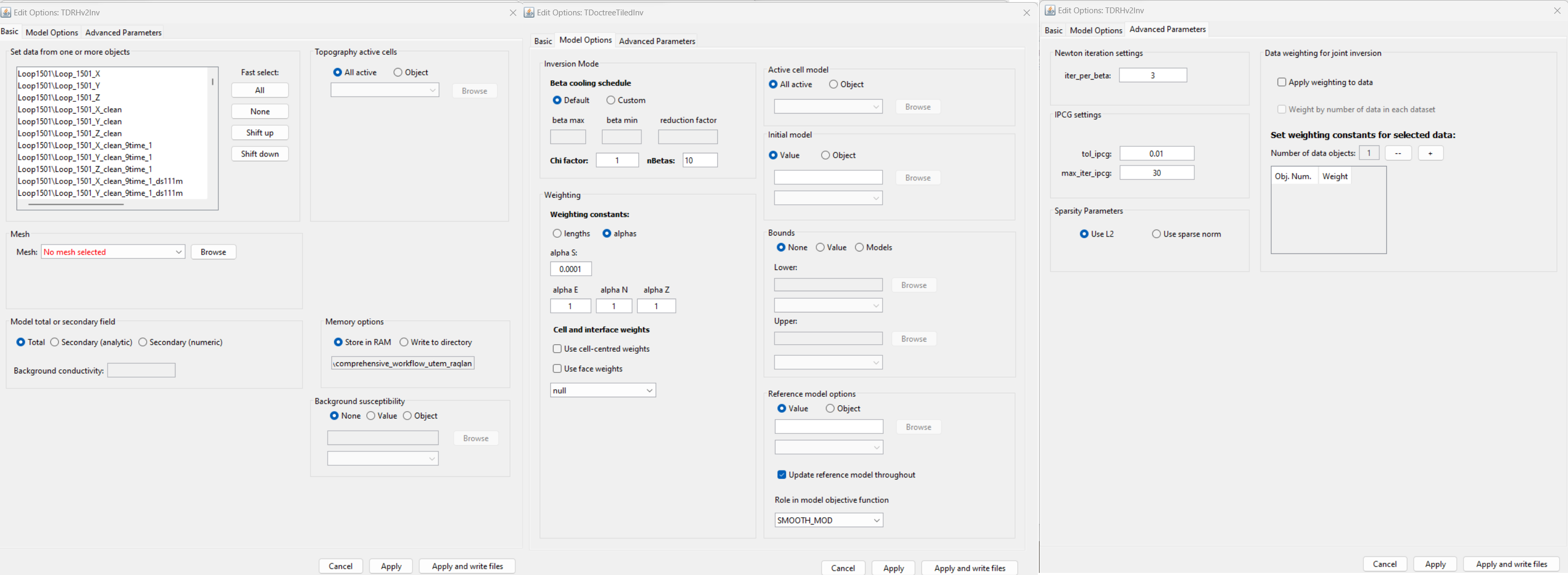1568x575 pixels.
Task: Click the 'Weight' column header in weighting table
Action: point(1335,177)
